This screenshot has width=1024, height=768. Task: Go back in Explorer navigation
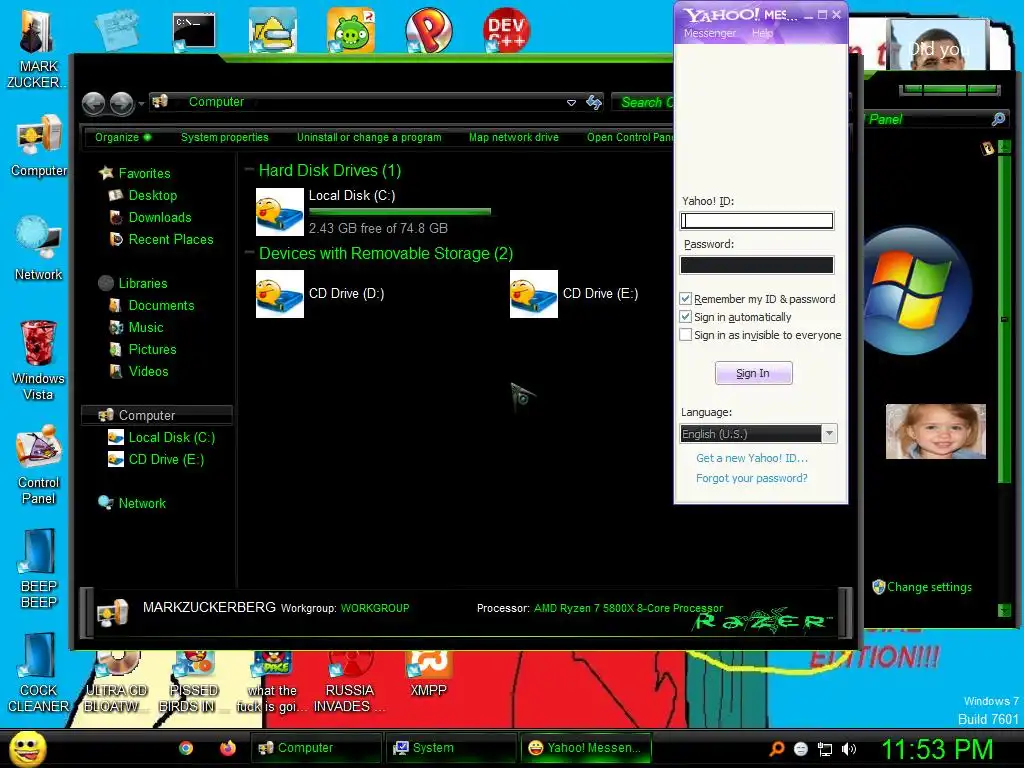coord(93,103)
